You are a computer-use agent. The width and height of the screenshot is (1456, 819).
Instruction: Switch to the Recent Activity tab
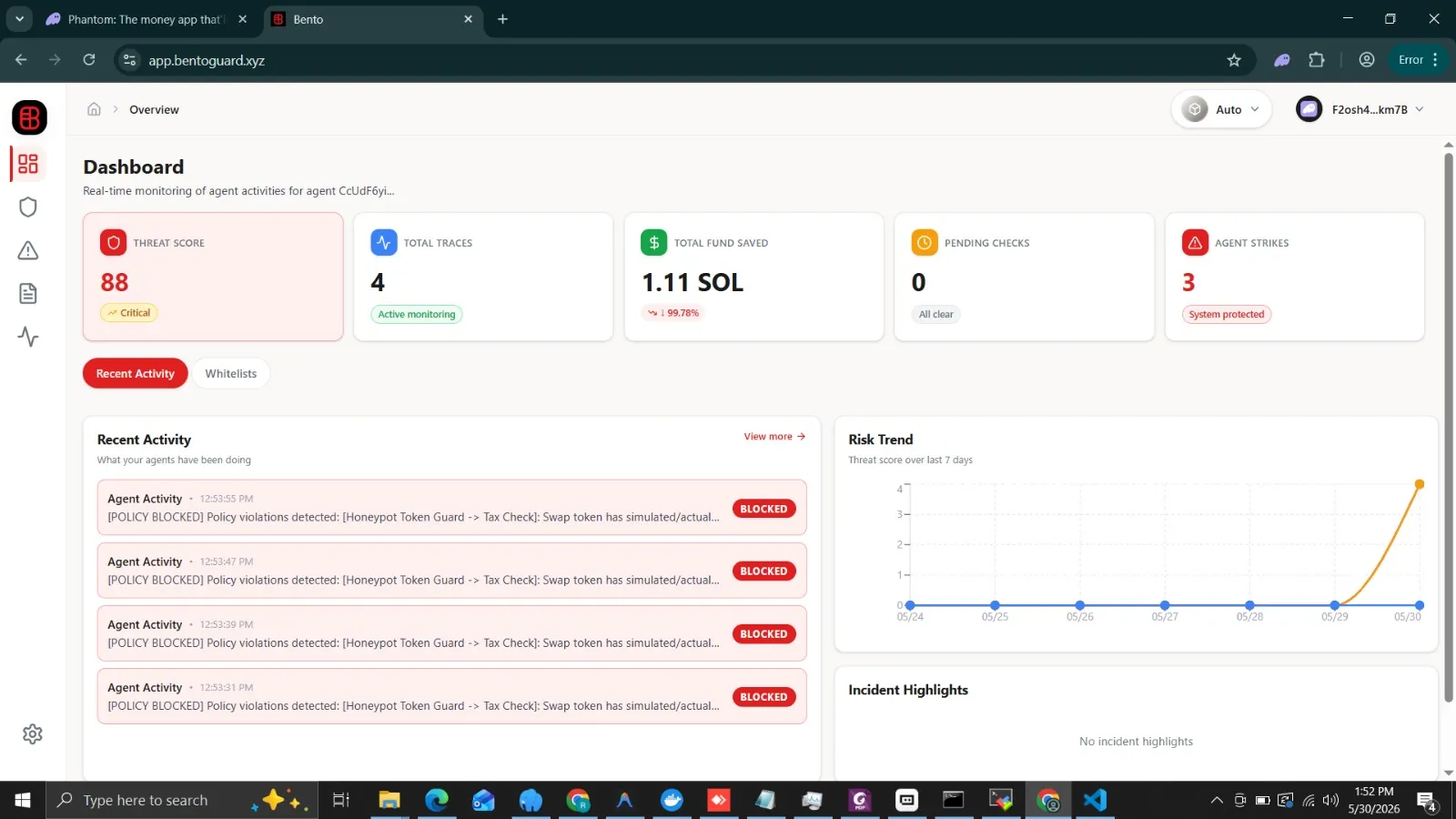click(136, 373)
